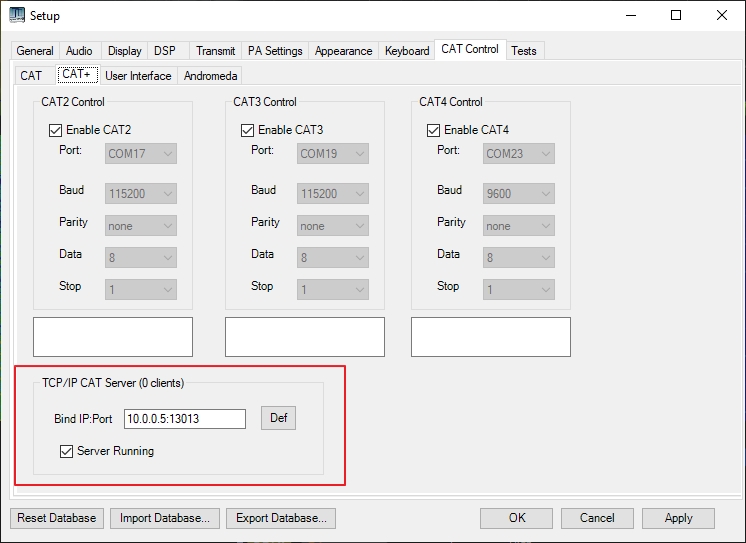746x543 pixels.
Task: Open the CAT2 Port COM17 dropdown
Action: (x=141, y=154)
